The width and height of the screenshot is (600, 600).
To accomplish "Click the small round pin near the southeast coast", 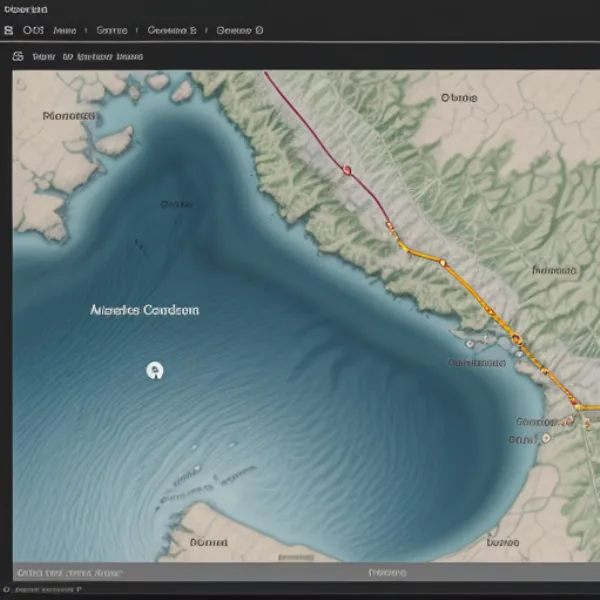I will pyautogui.click(x=546, y=438).
